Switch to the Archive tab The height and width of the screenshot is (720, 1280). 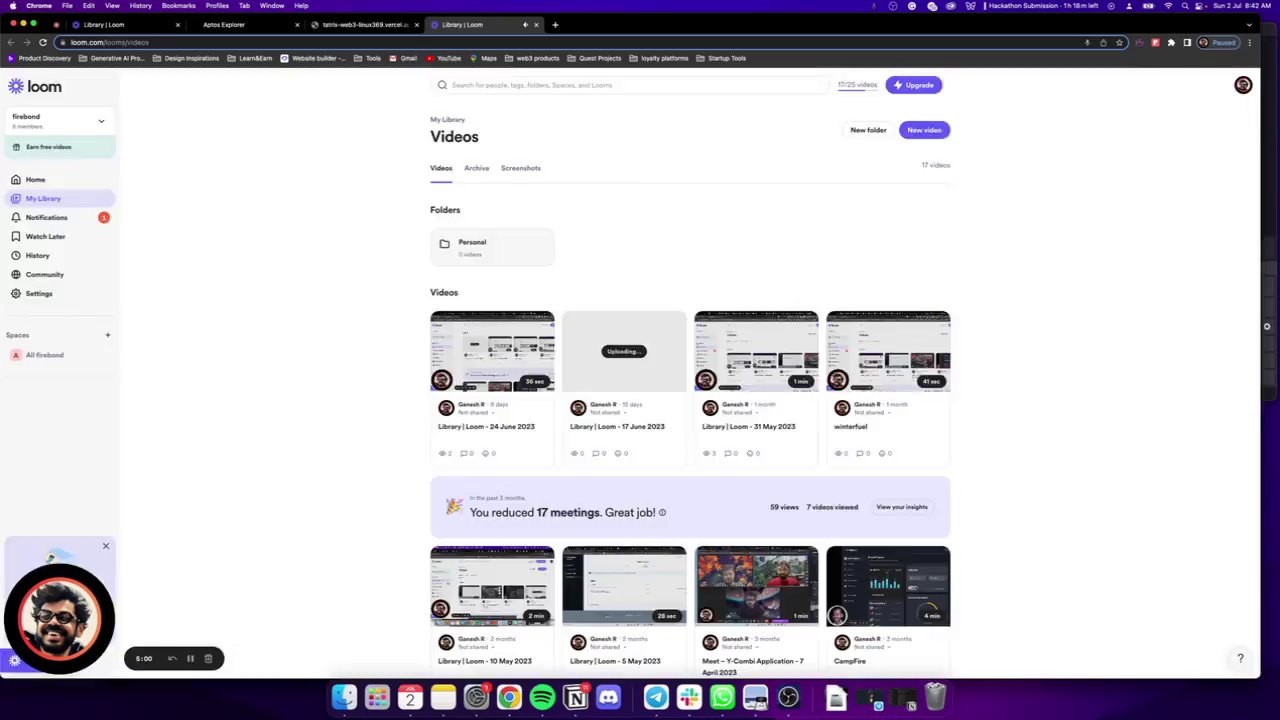point(476,168)
